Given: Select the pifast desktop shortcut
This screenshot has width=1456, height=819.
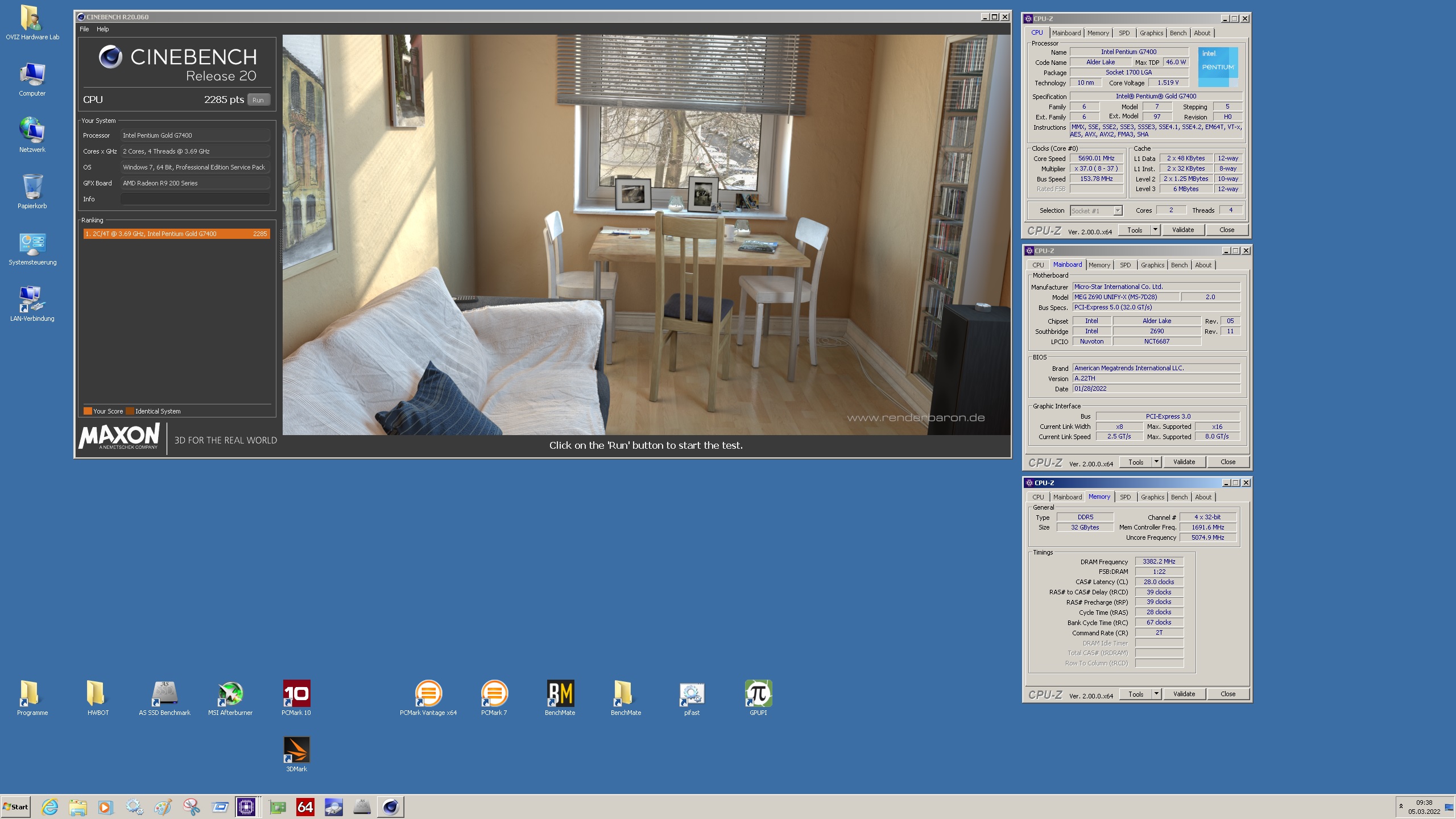Looking at the screenshot, I should 692,698.
